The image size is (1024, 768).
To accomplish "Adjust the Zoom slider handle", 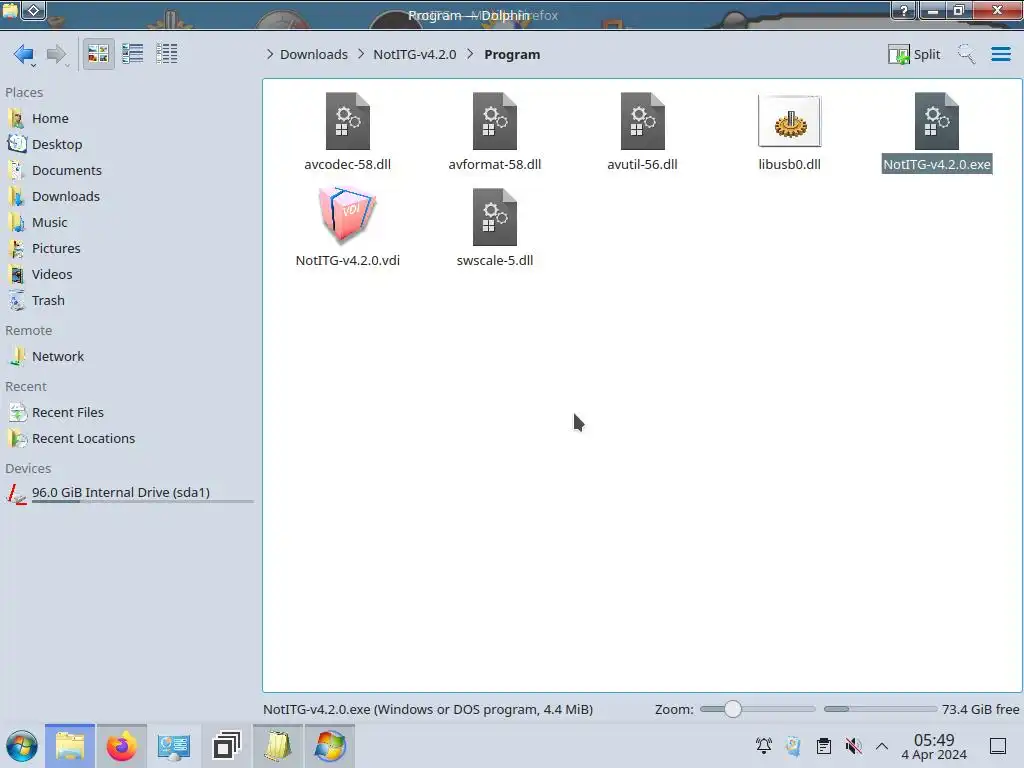I will [x=733, y=709].
